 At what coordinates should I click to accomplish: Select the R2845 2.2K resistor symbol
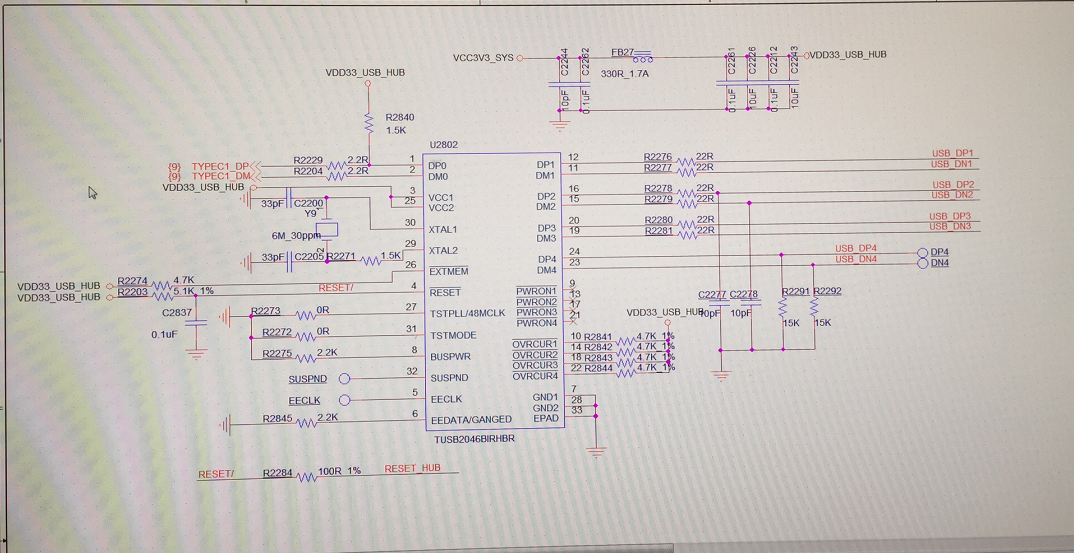click(x=307, y=423)
